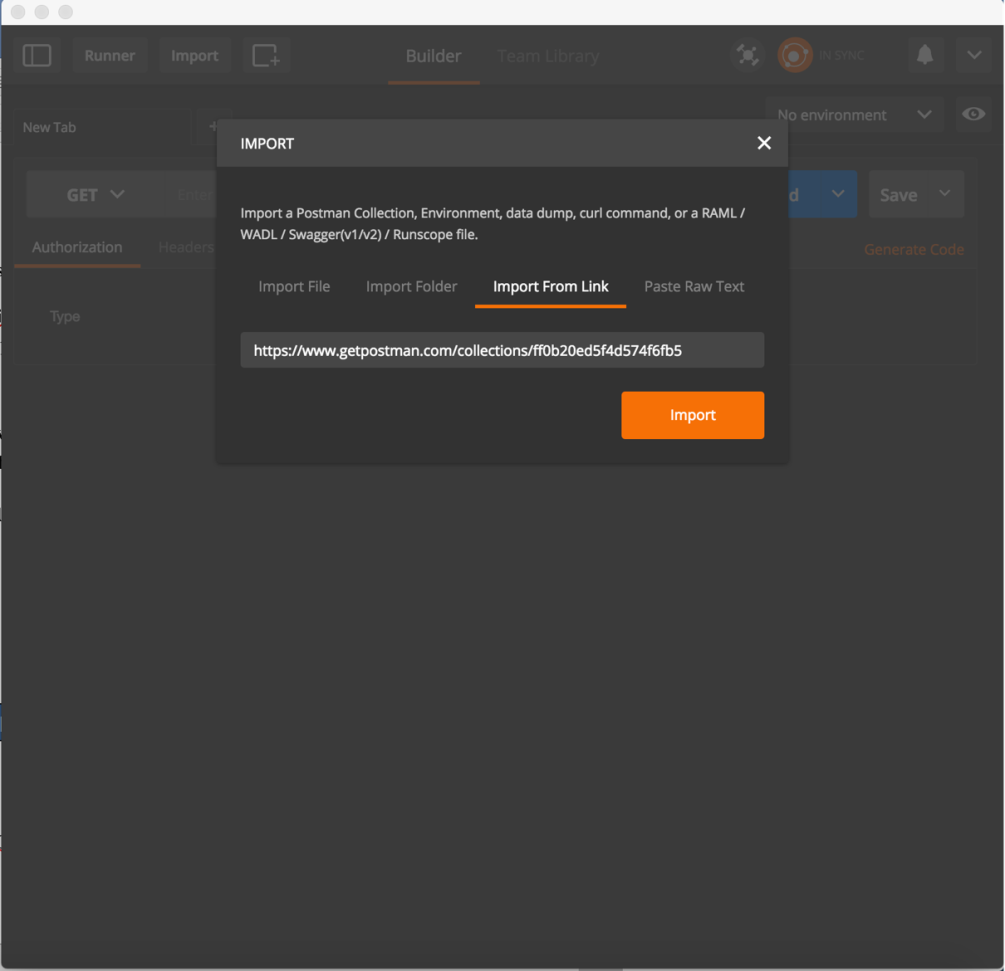This screenshot has width=1005, height=971.
Task: Click the orange sync status icon
Action: (795, 56)
